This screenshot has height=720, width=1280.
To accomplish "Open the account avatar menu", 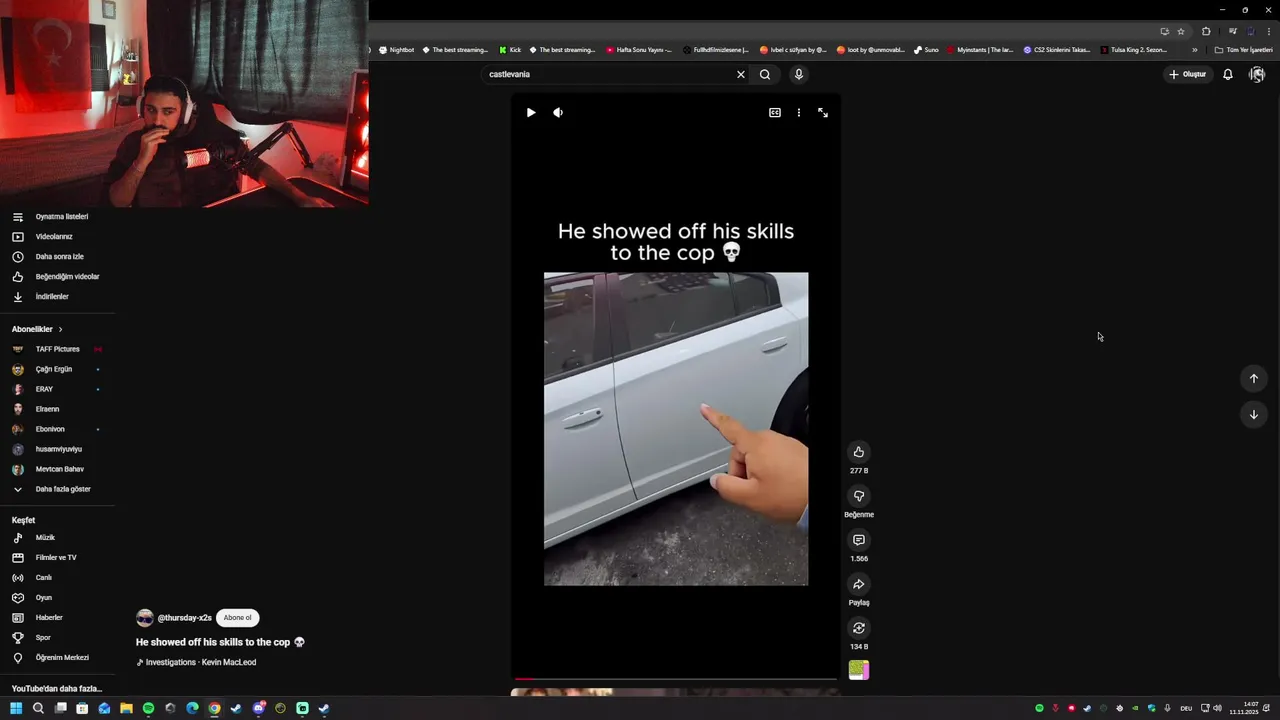I will (1257, 74).
